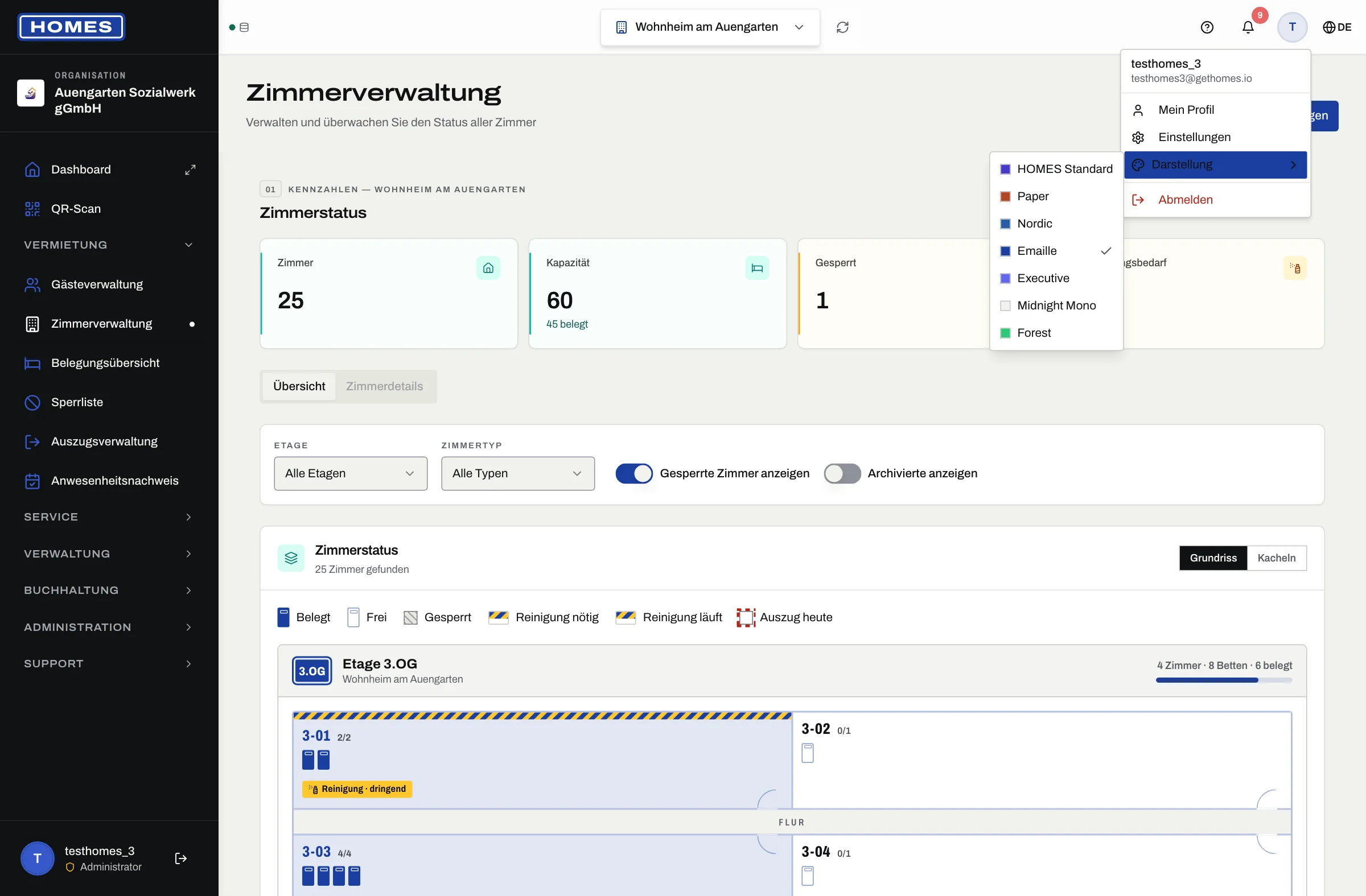Expand the BUCHHALTUNG sidebar section
This screenshot has width=1366, height=896.
click(x=109, y=591)
